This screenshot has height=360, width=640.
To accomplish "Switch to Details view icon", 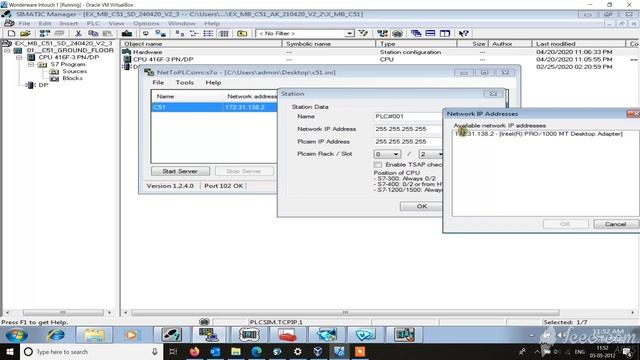I will tap(224, 33).
